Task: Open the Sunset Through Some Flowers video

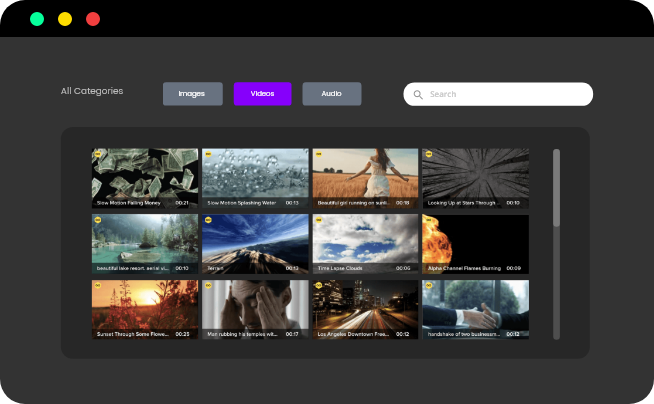Action: [x=145, y=306]
